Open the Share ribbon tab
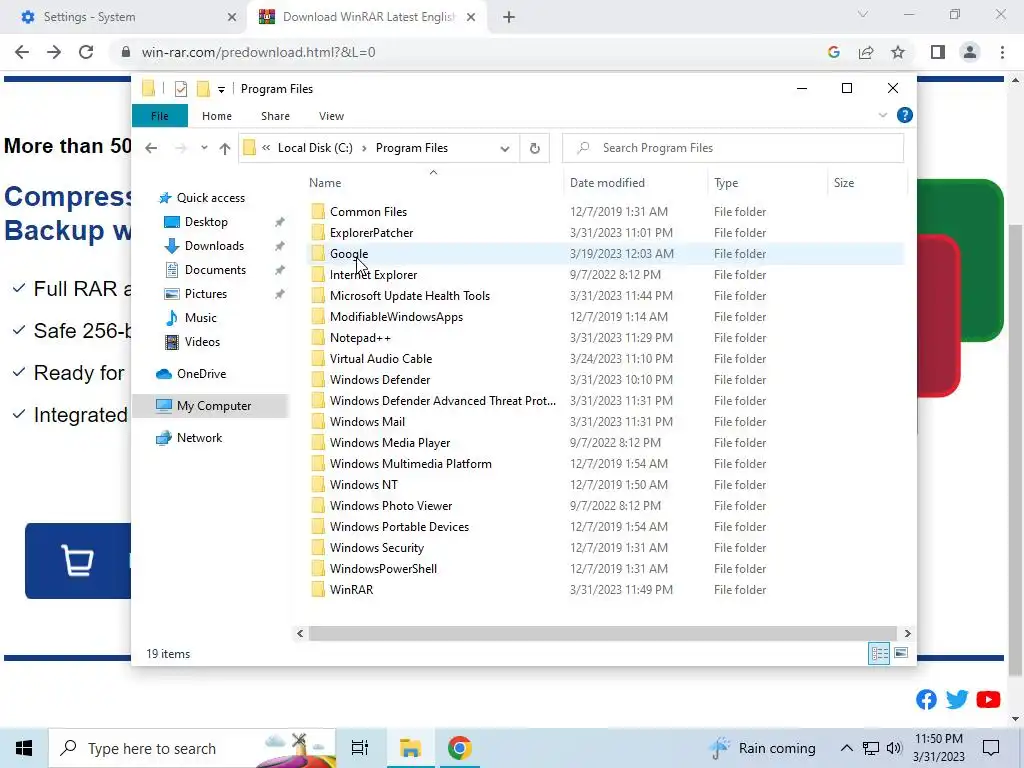 pos(275,116)
